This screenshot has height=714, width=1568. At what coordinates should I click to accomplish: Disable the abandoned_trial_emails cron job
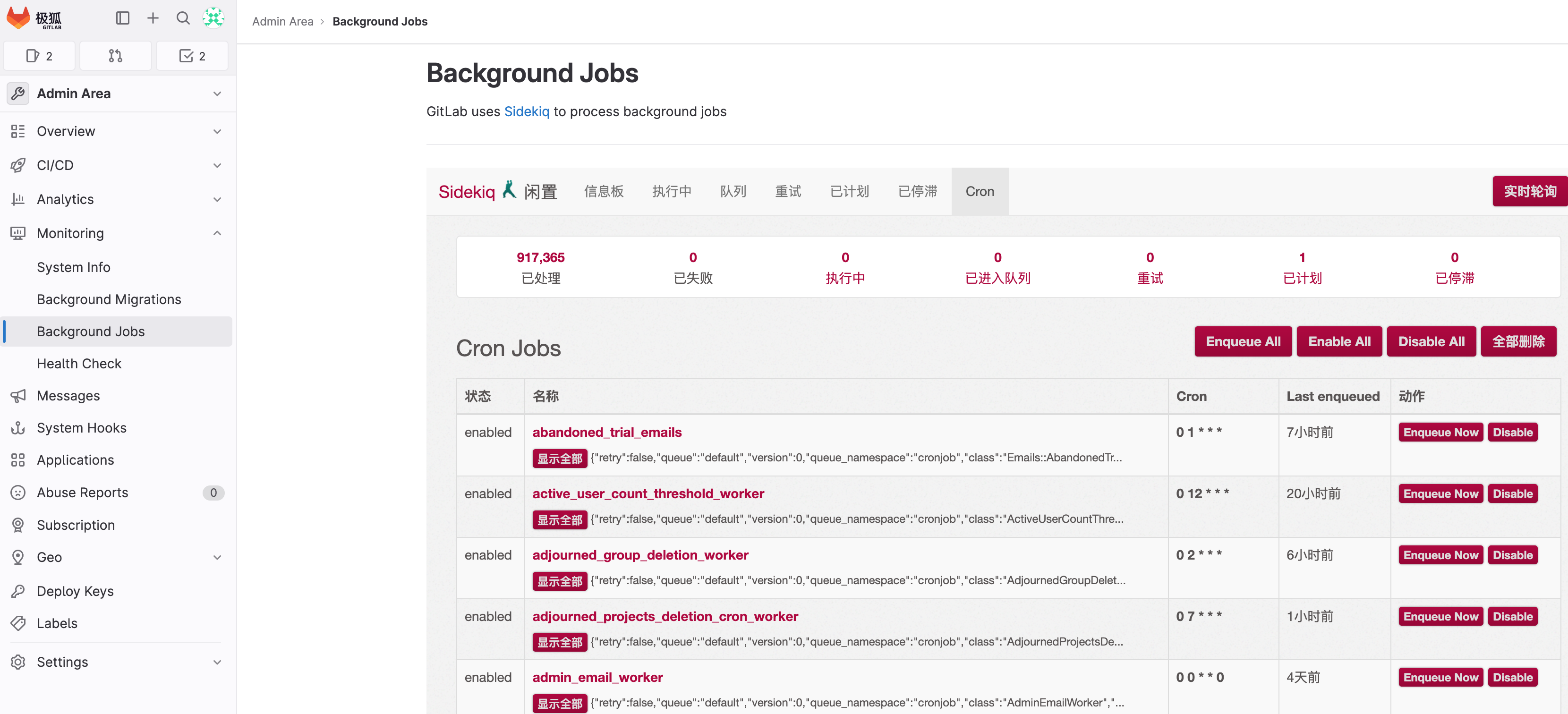point(1512,432)
